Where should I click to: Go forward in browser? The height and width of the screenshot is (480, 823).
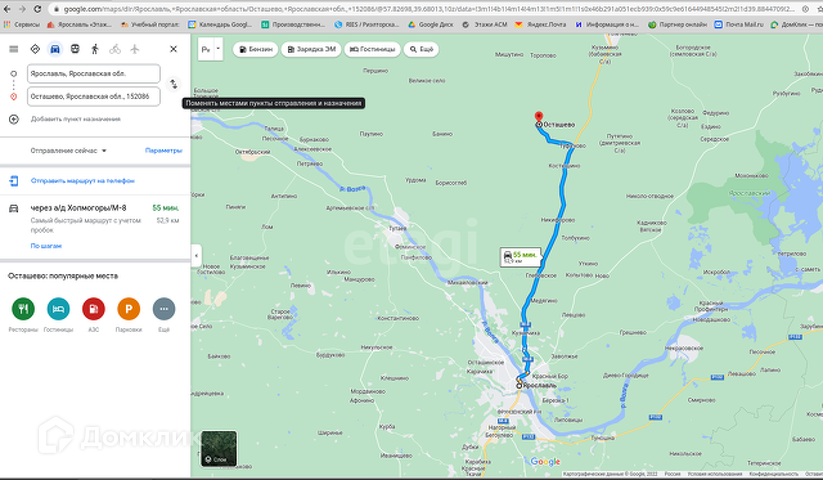pyautogui.click(x=22, y=9)
